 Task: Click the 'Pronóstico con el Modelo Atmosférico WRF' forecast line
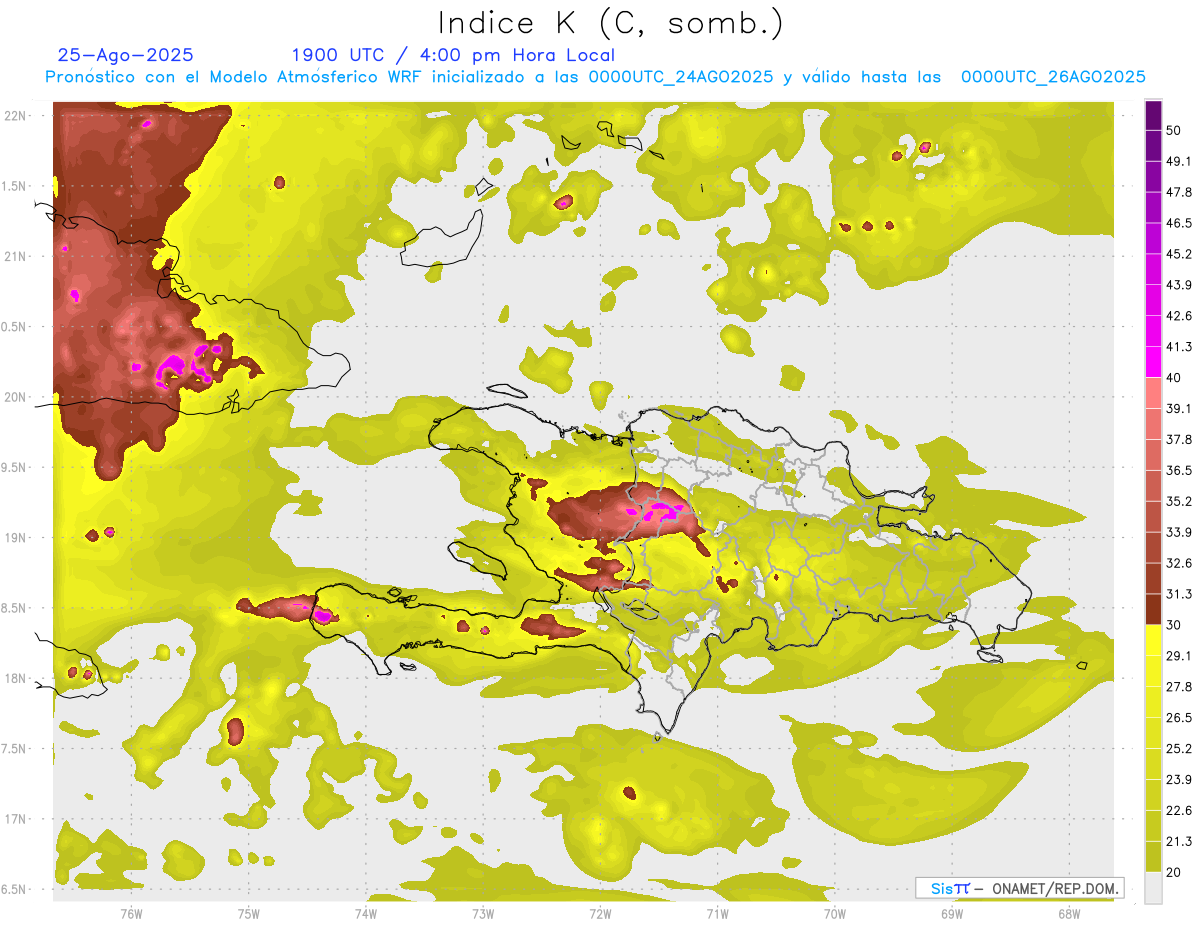point(595,77)
